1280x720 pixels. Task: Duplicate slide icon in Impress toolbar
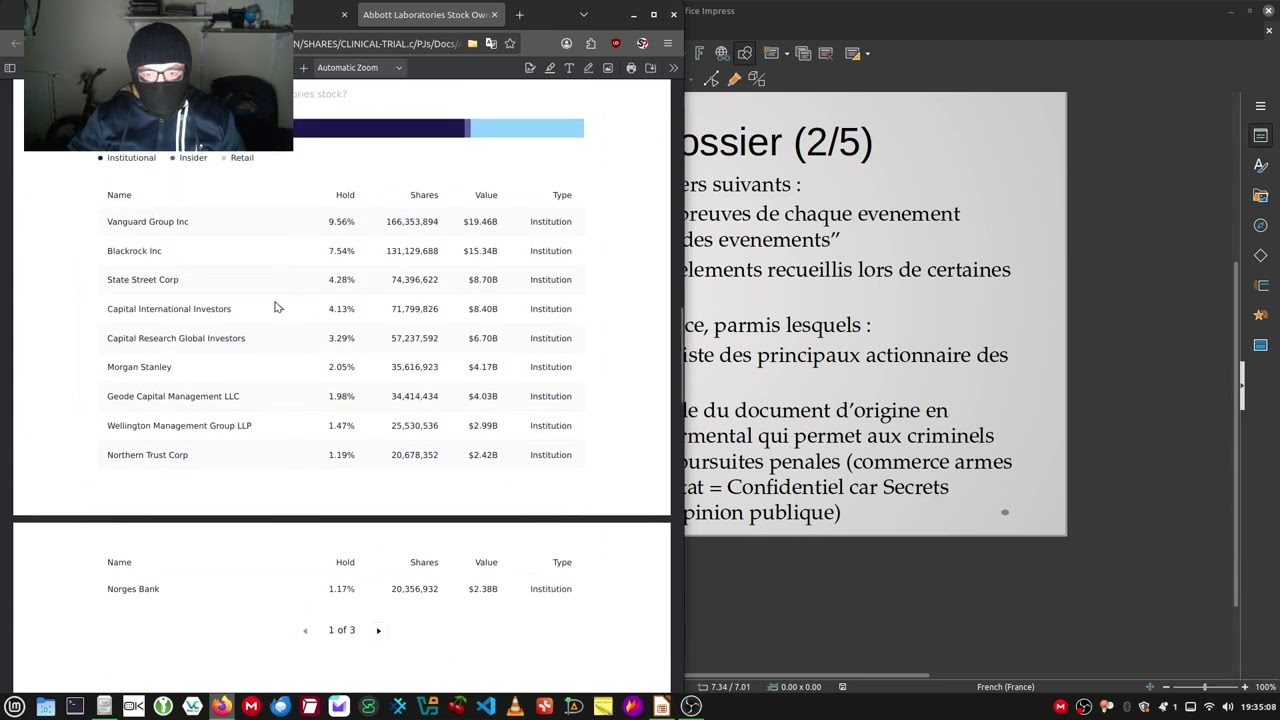click(804, 53)
